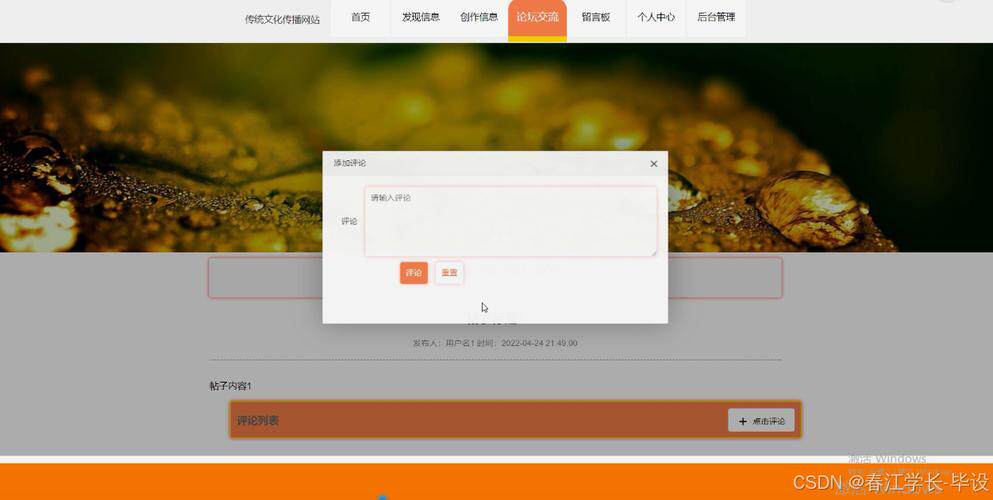Image resolution: width=993 pixels, height=500 pixels.
Task: Click the 传统文化传播网站 site title
Action: 282,20
